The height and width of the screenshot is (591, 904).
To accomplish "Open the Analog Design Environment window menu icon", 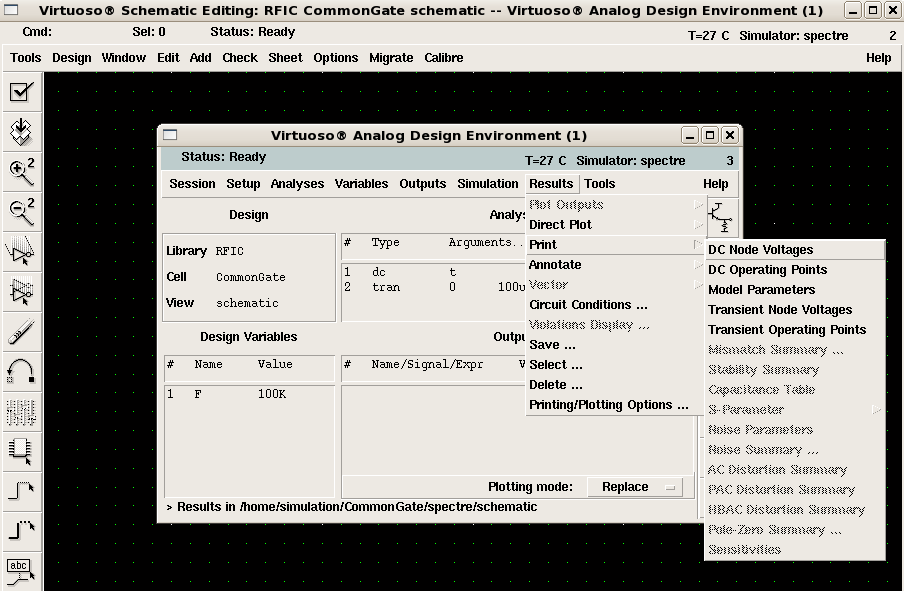I will pos(170,135).
